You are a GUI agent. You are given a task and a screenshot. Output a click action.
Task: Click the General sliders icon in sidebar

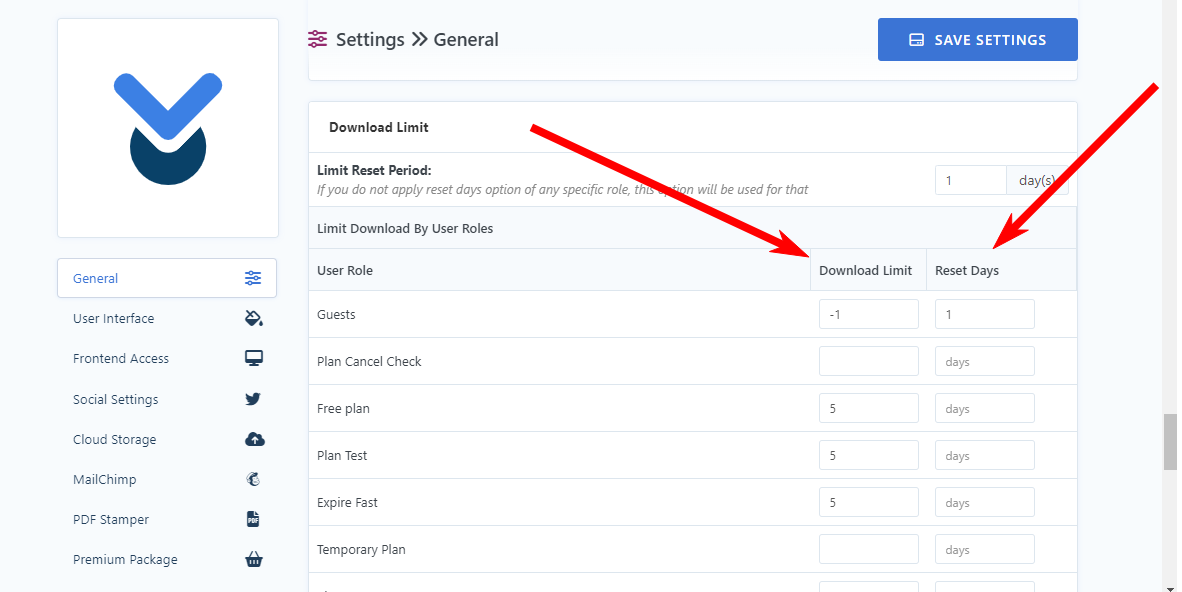[253, 278]
